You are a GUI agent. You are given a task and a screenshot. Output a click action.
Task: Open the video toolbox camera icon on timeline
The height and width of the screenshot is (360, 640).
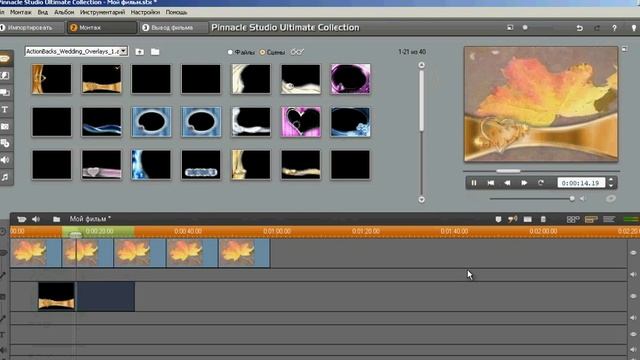point(22,219)
